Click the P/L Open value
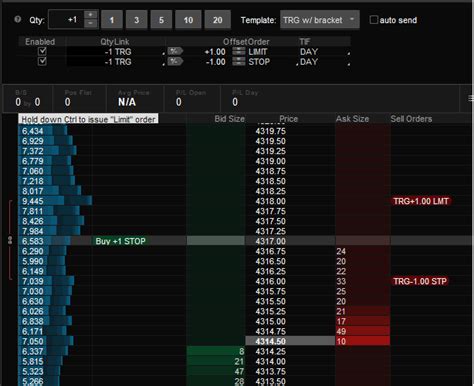 click(179, 102)
